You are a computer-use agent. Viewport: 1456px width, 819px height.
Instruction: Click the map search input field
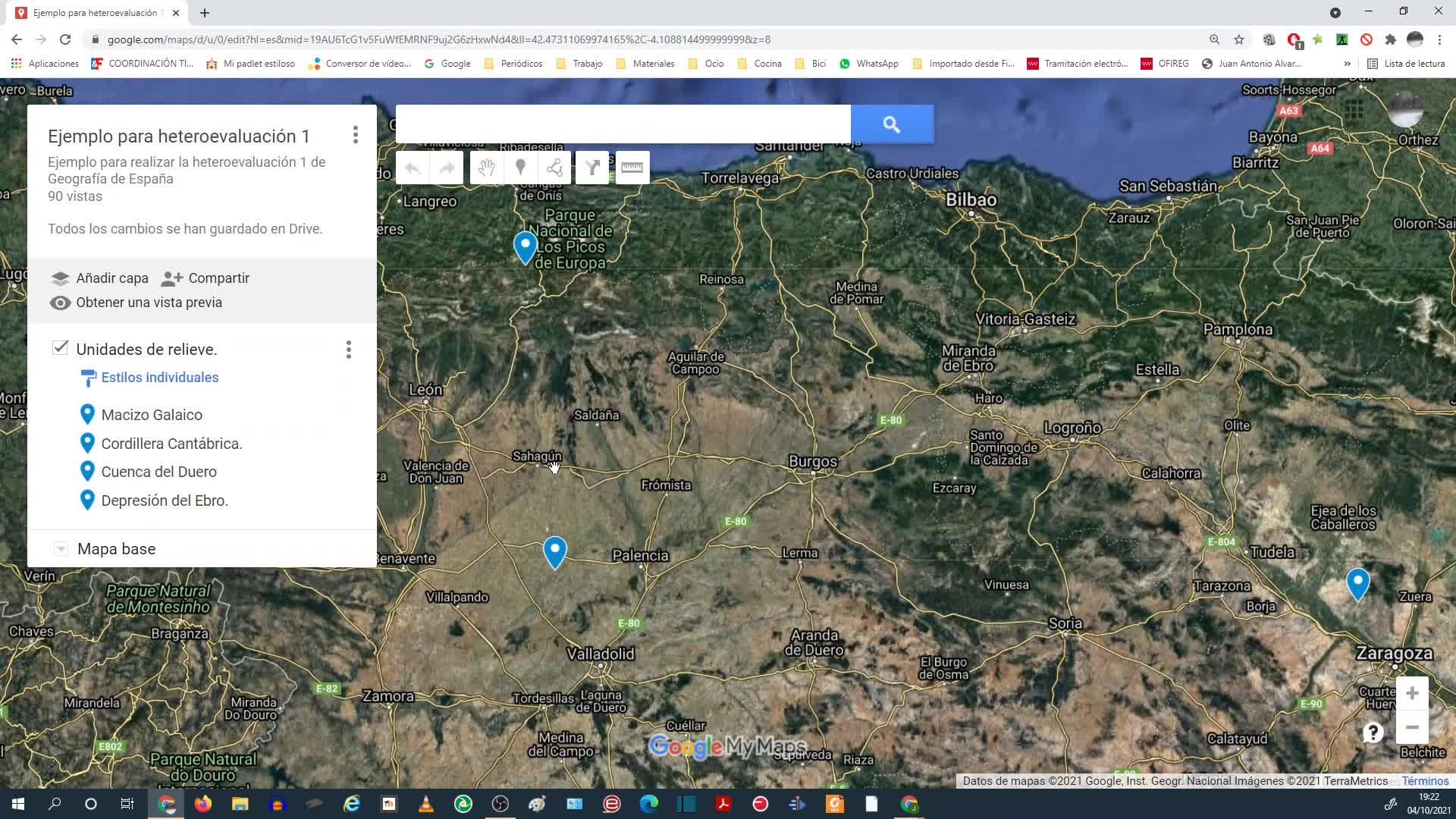[x=623, y=124]
